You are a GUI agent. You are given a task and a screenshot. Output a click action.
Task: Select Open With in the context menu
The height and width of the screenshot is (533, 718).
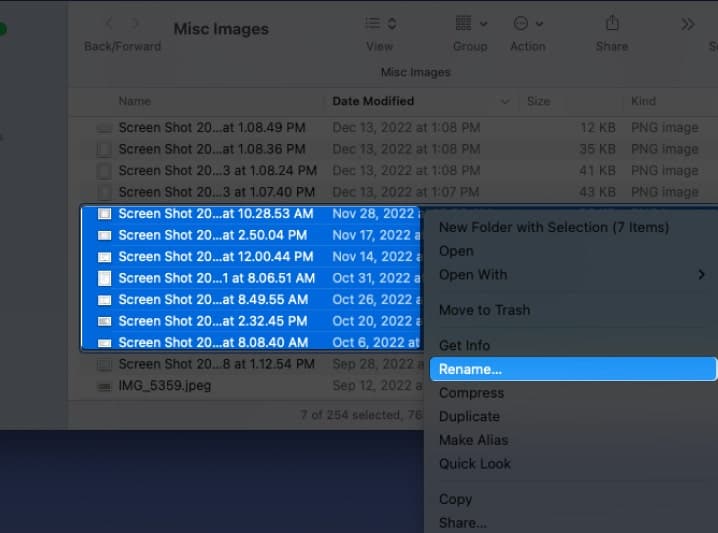pyautogui.click(x=473, y=275)
